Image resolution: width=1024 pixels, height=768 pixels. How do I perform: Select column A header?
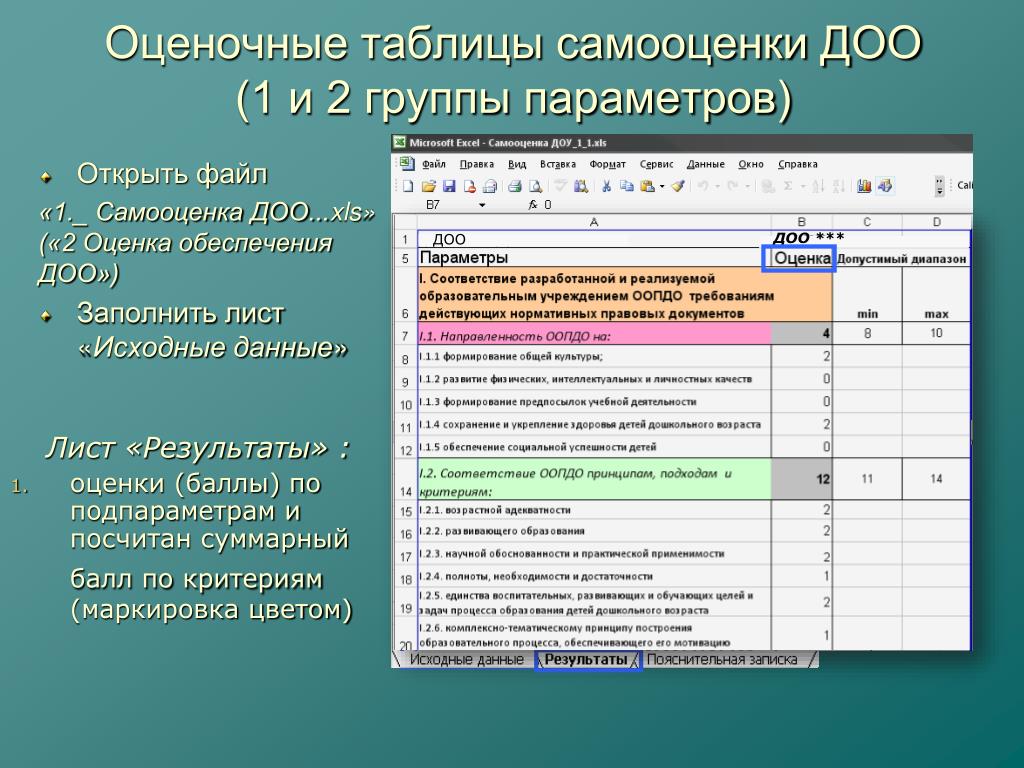(594, 222)
